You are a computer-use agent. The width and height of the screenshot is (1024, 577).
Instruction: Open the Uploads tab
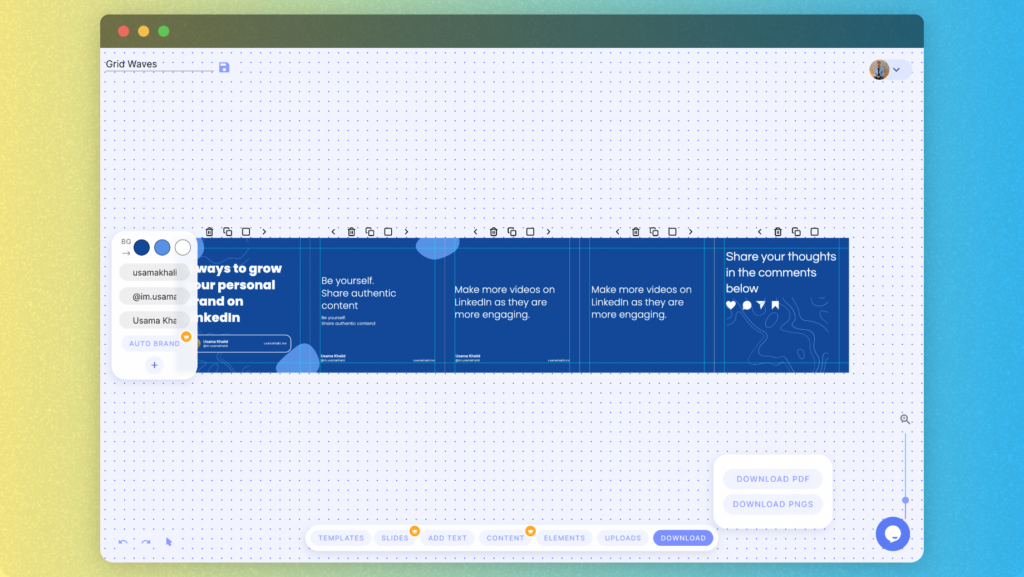click(623, 538)
